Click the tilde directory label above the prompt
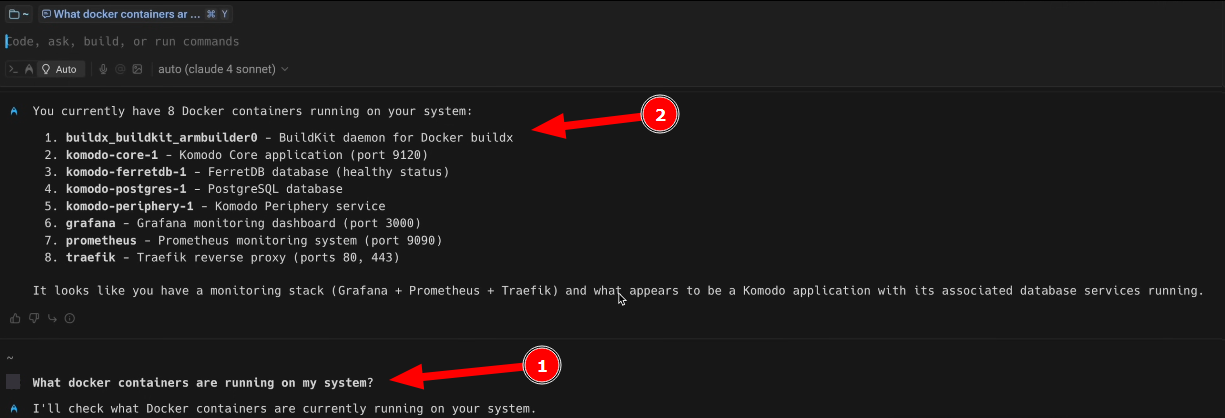Image resolution: width=1225 pixels, height=418 pixels. 9,357
